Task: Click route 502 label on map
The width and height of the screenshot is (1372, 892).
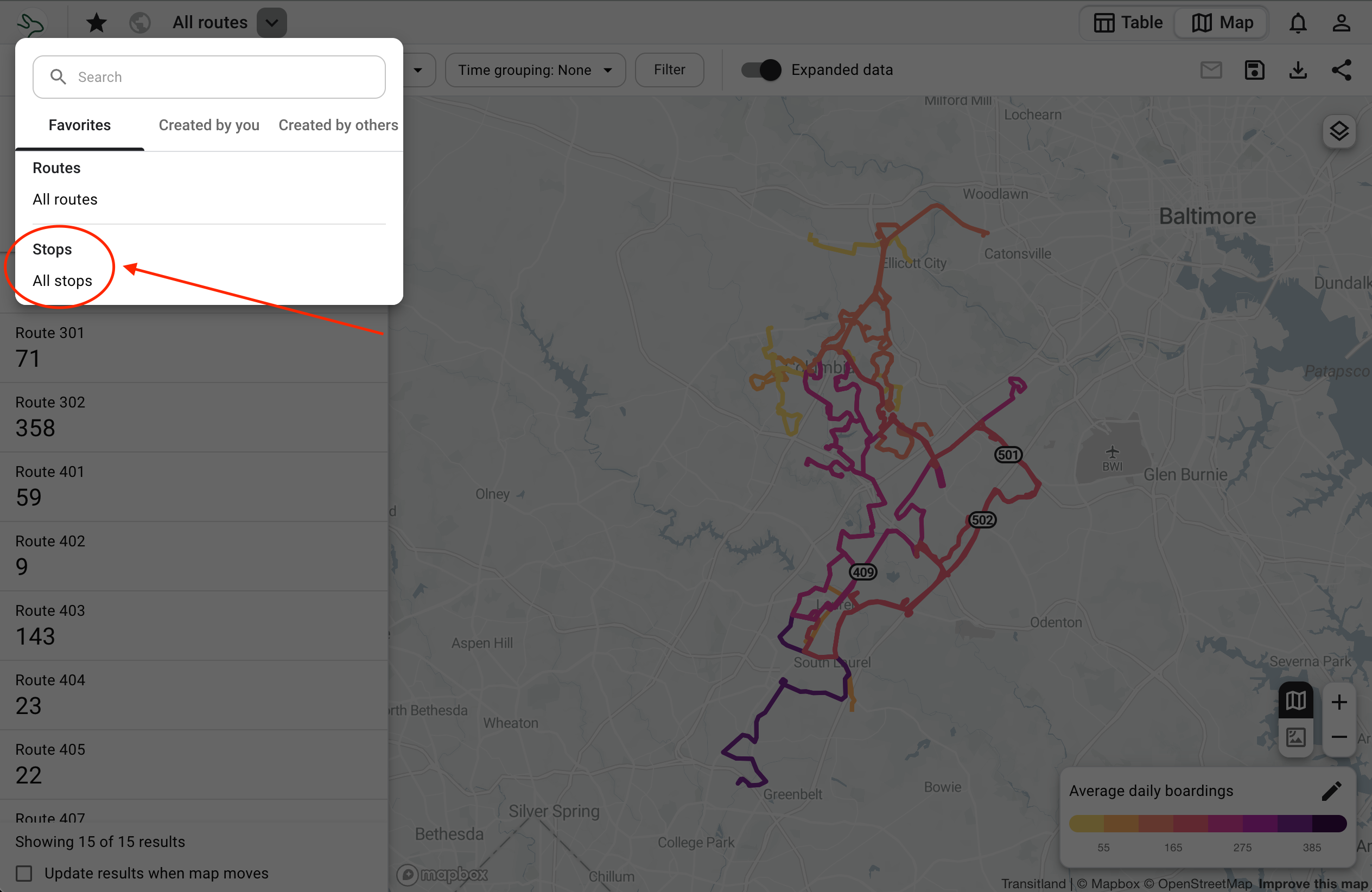Action: 982,520
